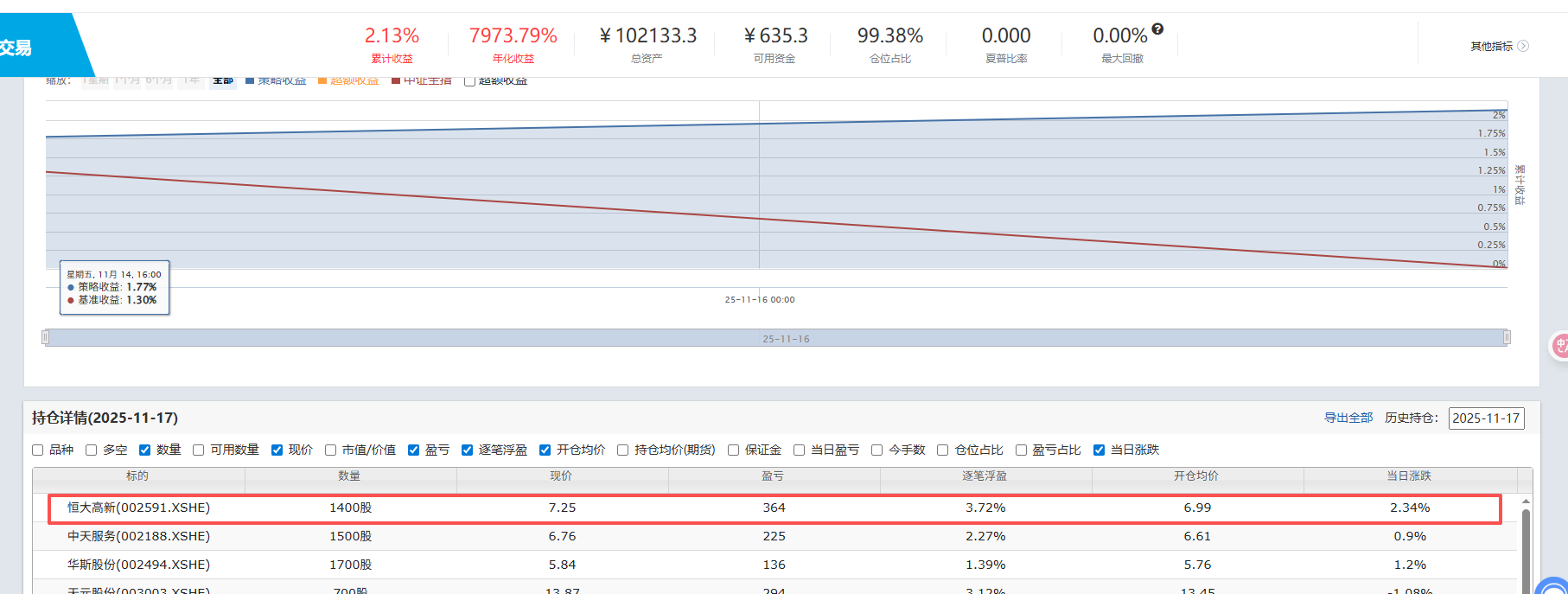This screenshot has width=1568, height=594.
Task: Click the pink floating widget at right edge
Action: point(1559,347)
